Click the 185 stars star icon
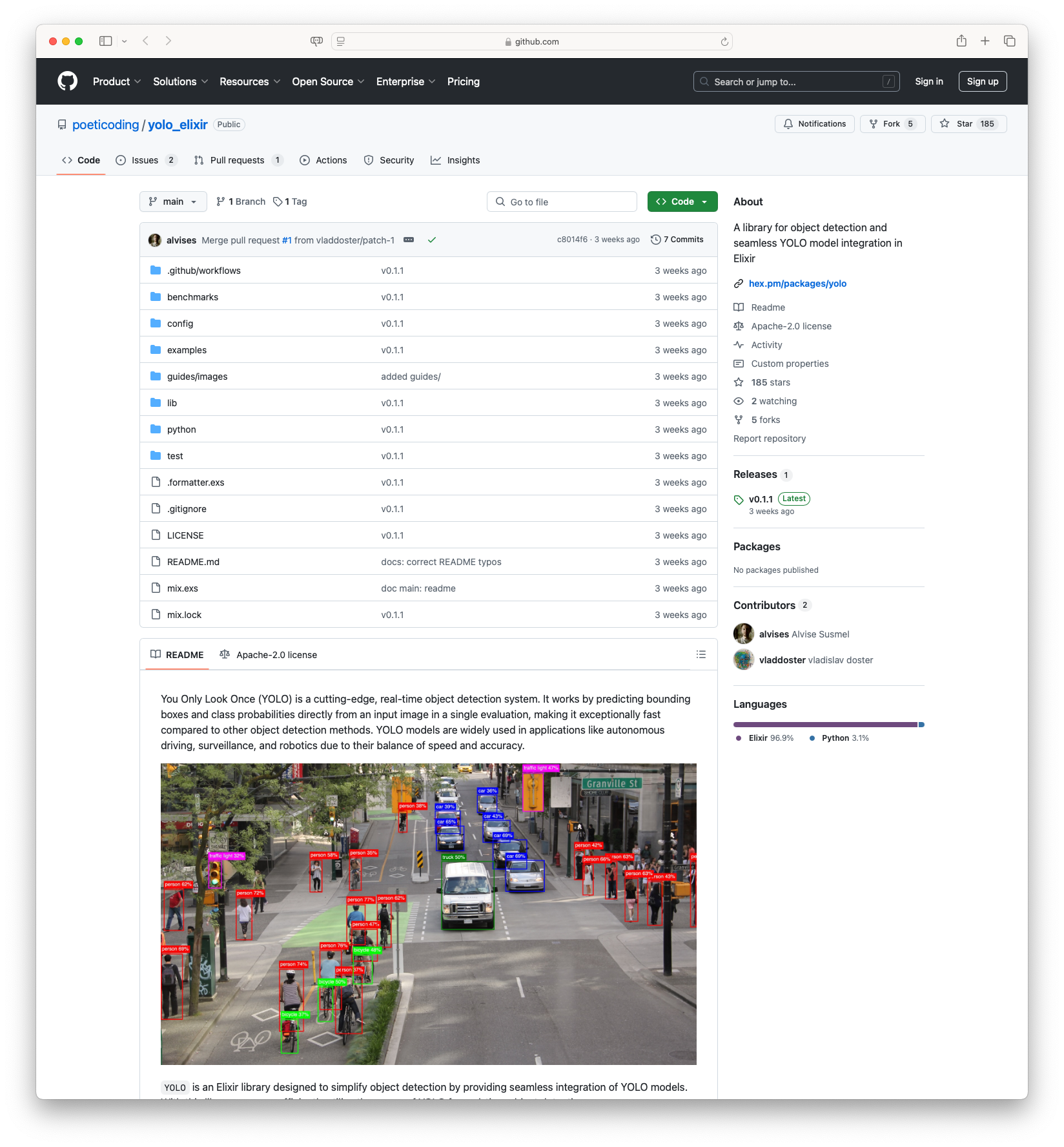Screen dimensions: 1064x1147 click(739, 382)
